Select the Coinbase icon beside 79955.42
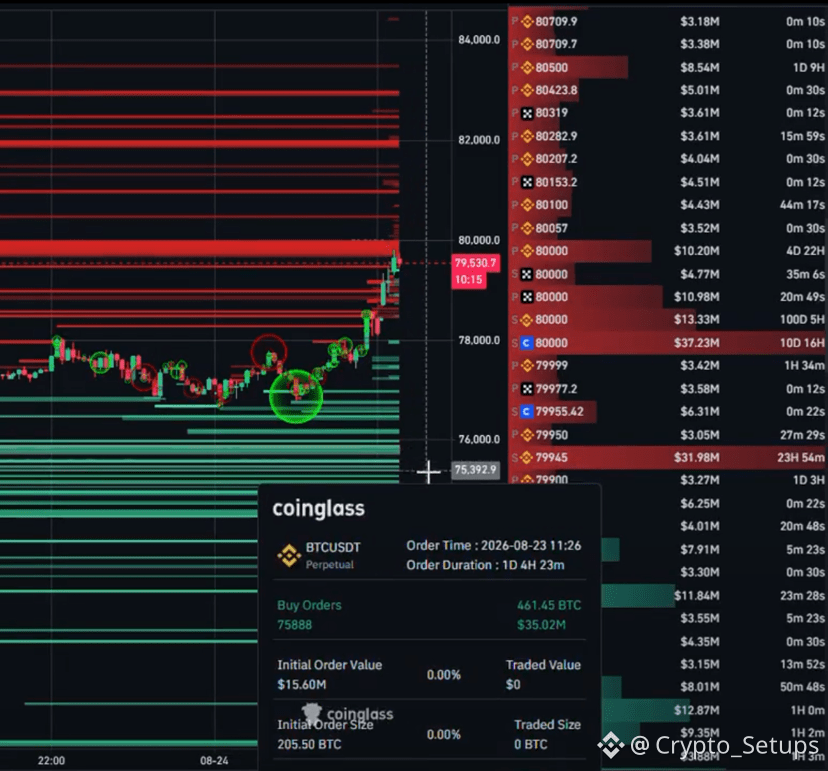 [x=526, y=411]
